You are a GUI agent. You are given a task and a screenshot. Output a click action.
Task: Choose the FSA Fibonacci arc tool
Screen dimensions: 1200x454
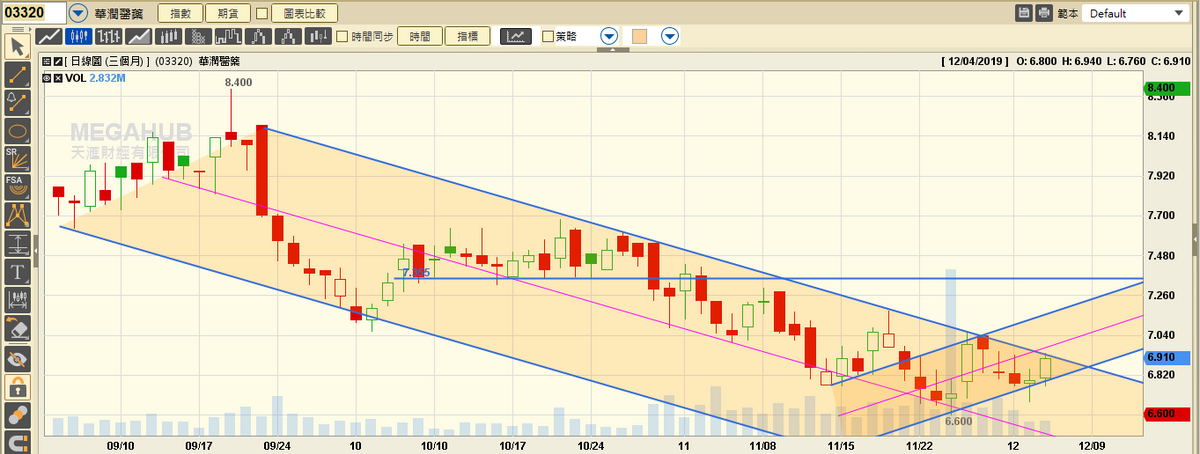pyautogui.click(x=17, y=187)
